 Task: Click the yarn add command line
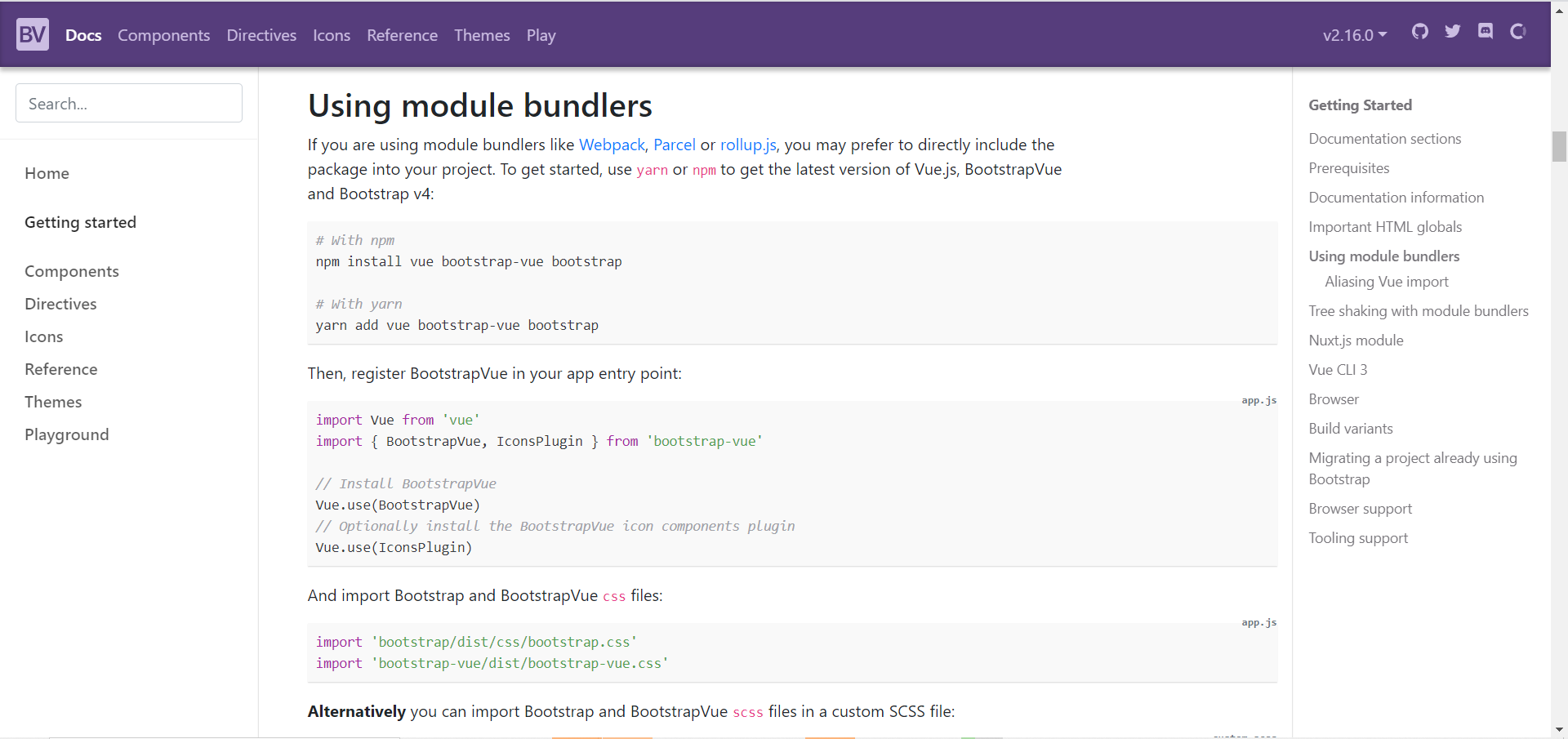[x=457, y=325]
